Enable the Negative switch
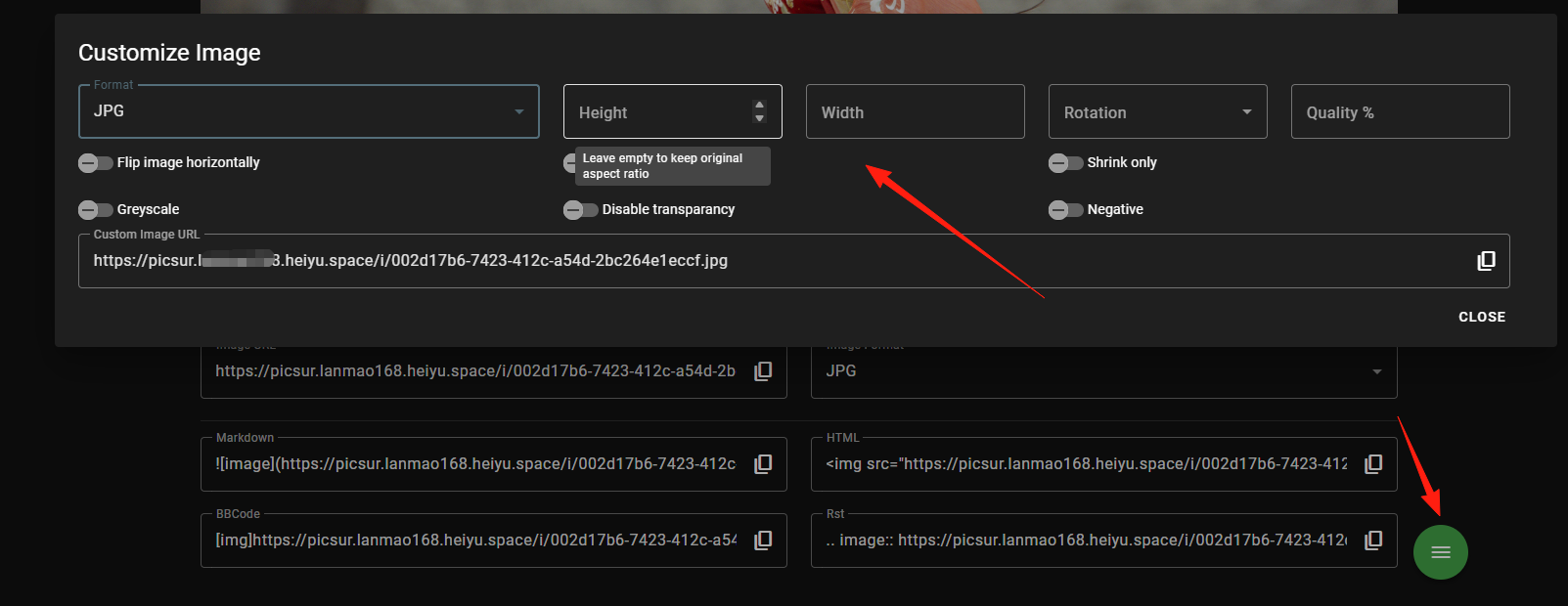This screenshot has width=1568, height=606. tap(1066, 210)
